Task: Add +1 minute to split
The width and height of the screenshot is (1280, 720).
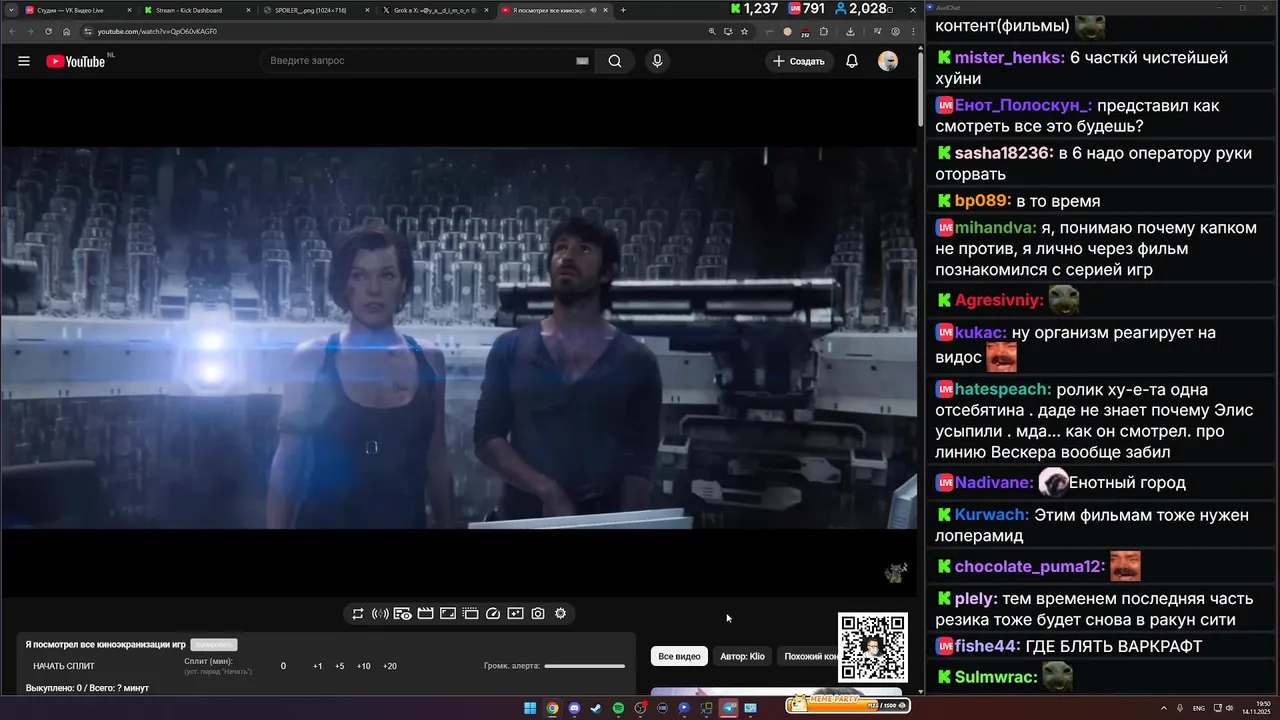Action: click(x=317, y=666)
